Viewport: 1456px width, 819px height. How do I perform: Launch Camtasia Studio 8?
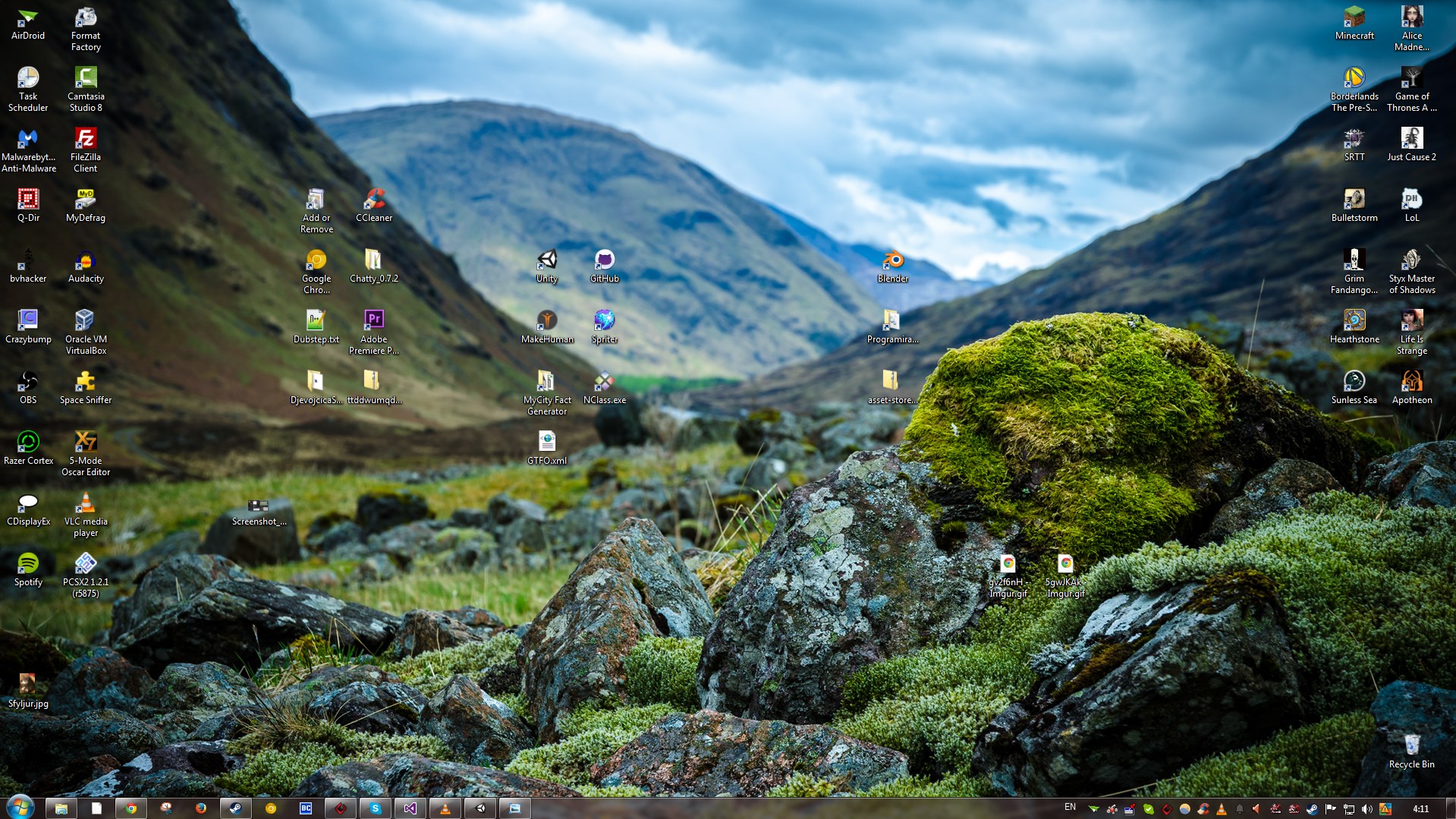pyautogui.click(x=86, y=90)
